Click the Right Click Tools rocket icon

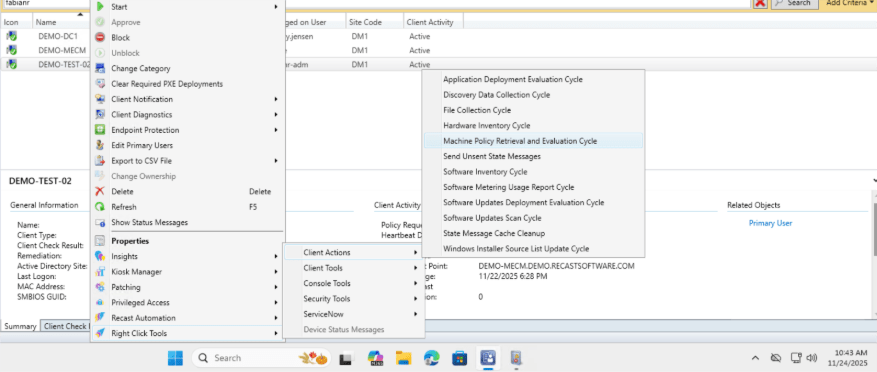100,333
